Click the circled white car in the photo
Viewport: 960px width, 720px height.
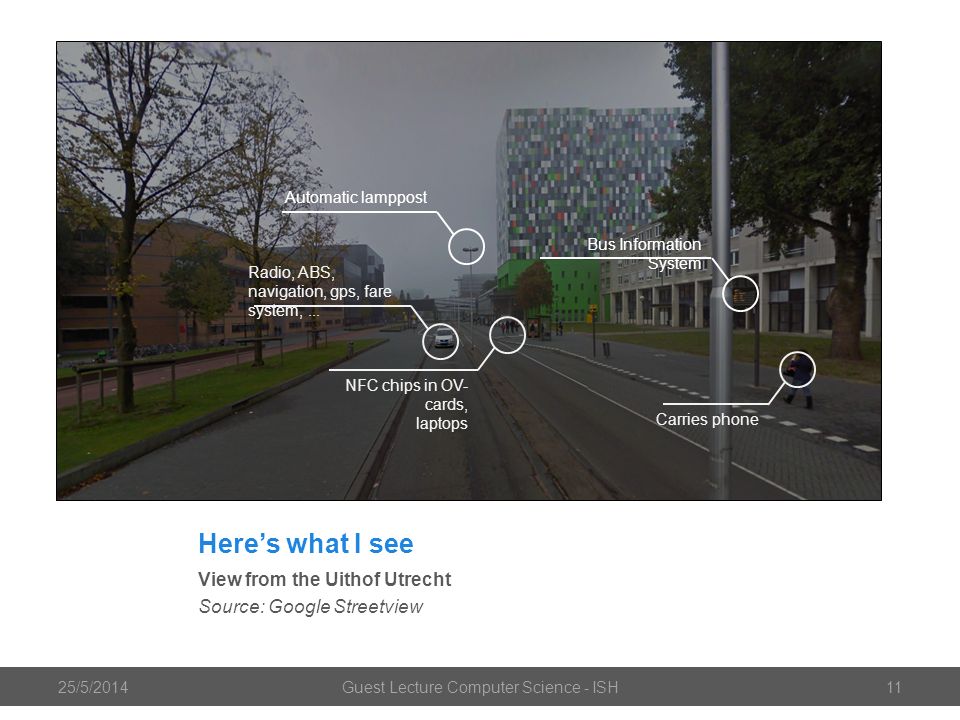pos(441,342)
